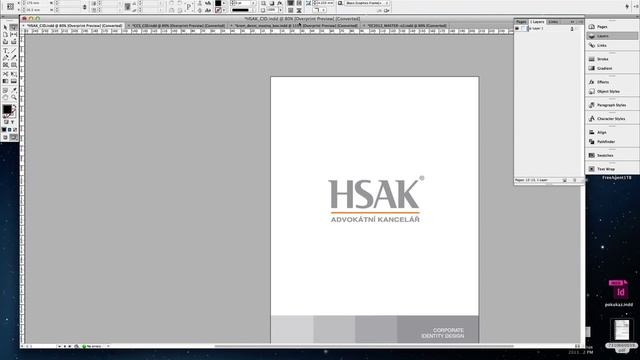Toggle the lock box of Layer 1
The image size is (640, 360).
click(524, 29)
